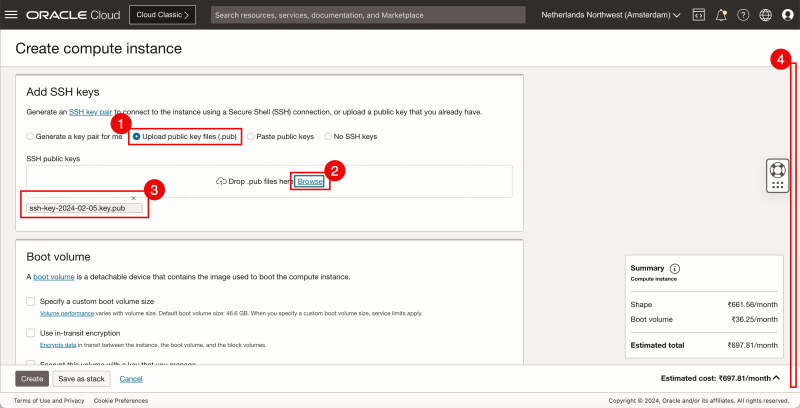This screenshot has width=800, height=408.
Task: Open the language globe icon
Action: (765, 15)
